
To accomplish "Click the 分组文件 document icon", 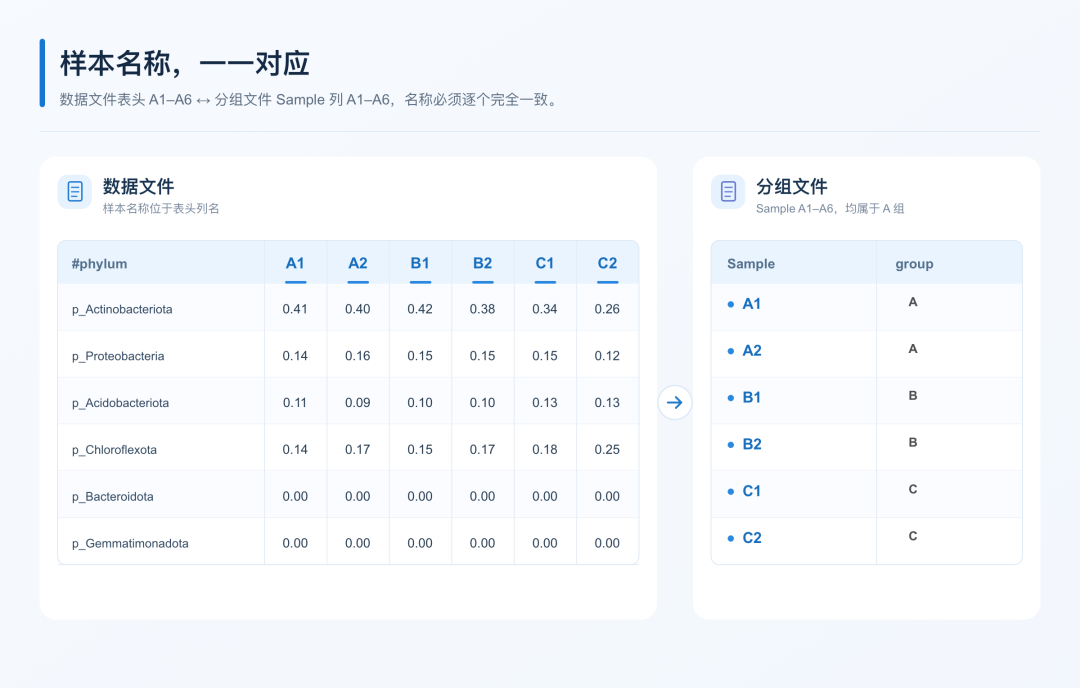I will tap(728, 191).
